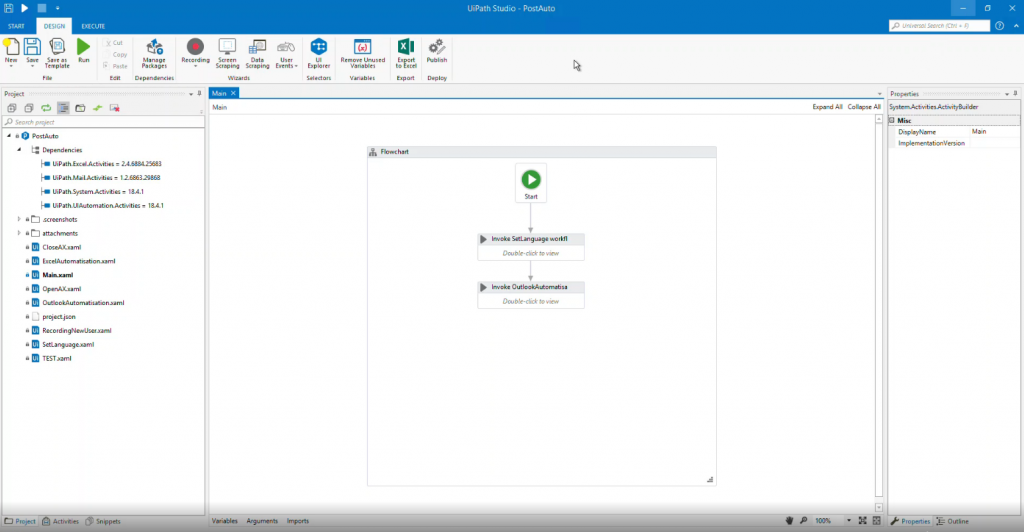
Task: Select the Start node in flowchart
Action: tap(531, 183)
